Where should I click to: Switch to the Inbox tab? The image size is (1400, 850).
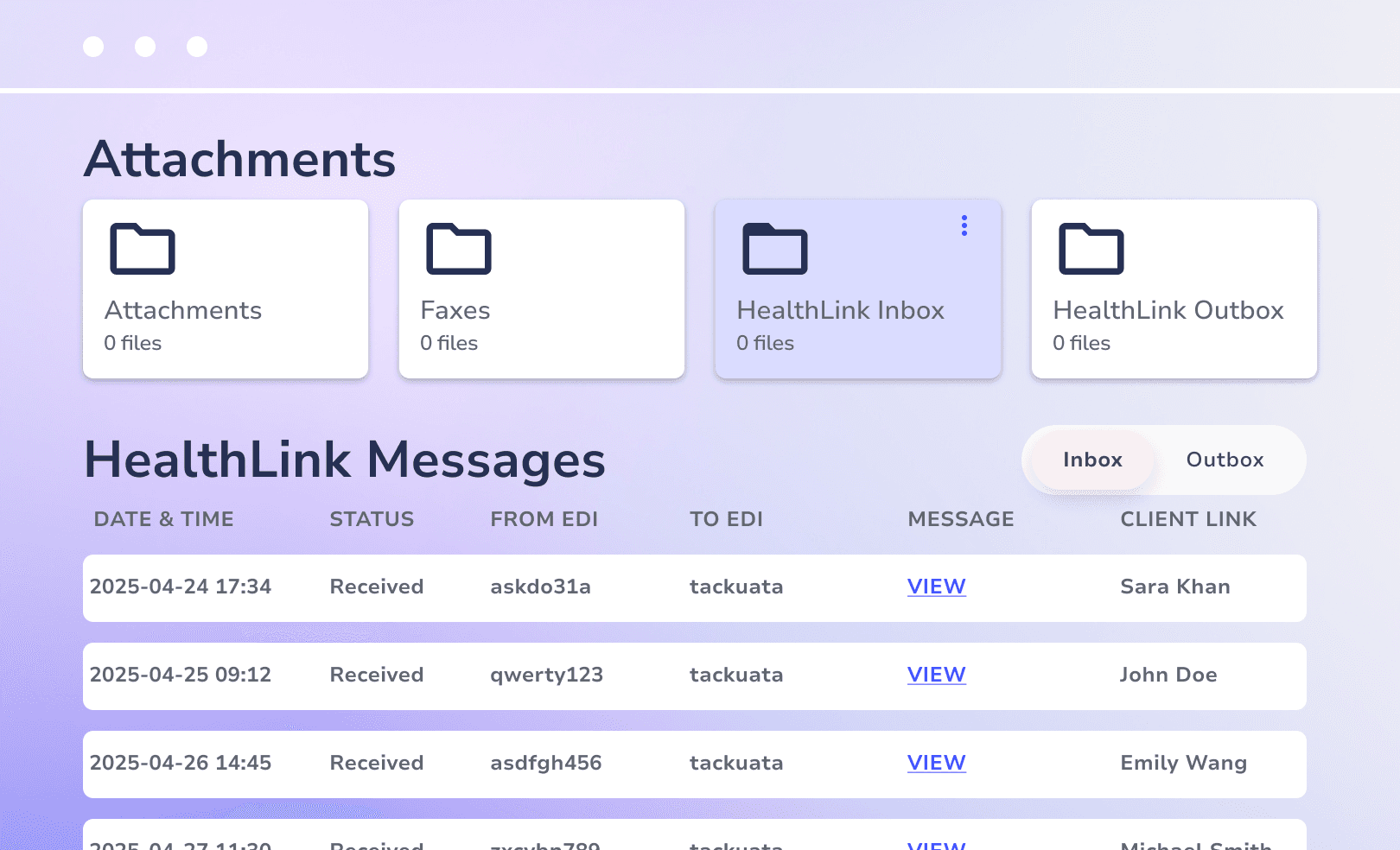pyautogui.click(x=1092, y=460)
